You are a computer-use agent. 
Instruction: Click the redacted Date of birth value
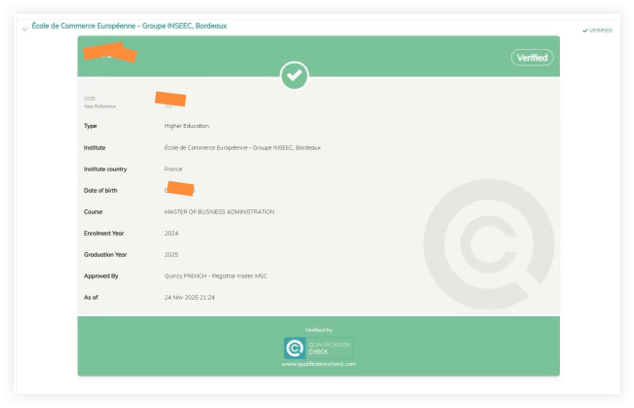pos(180,189)
